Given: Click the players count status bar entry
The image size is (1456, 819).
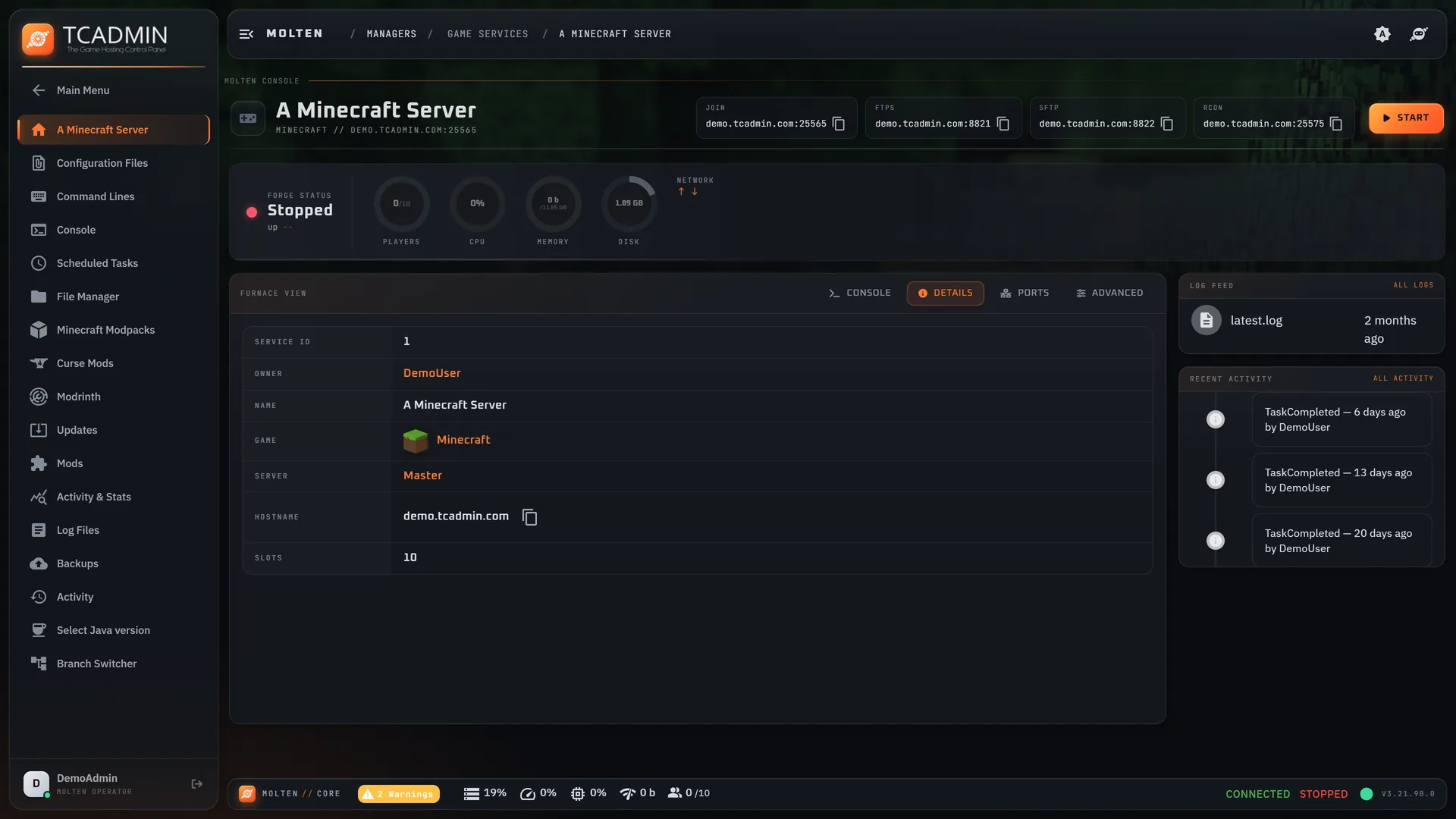Looking at the screenshot, I should (x=689, y=793).
